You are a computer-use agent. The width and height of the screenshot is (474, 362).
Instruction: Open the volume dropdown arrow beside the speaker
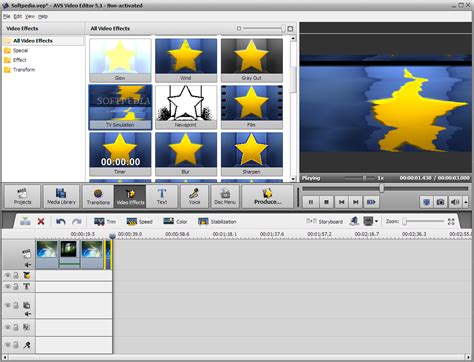coord(466,202)
